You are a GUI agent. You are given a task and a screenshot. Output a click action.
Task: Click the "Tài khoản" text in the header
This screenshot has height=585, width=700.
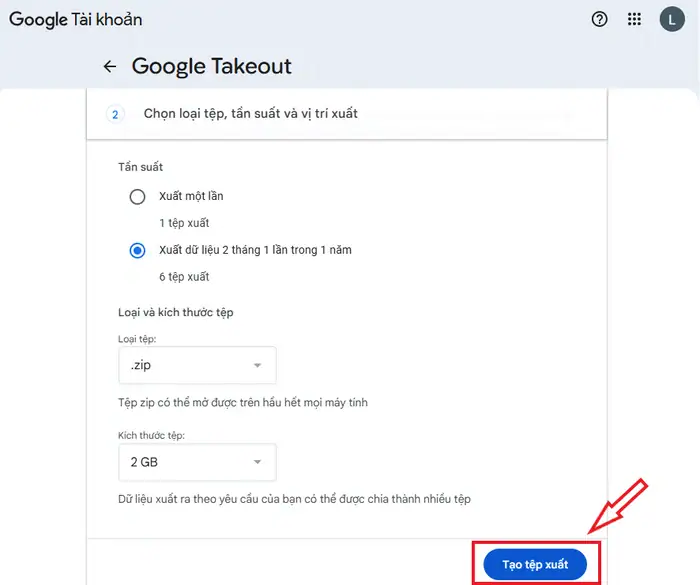107,19
